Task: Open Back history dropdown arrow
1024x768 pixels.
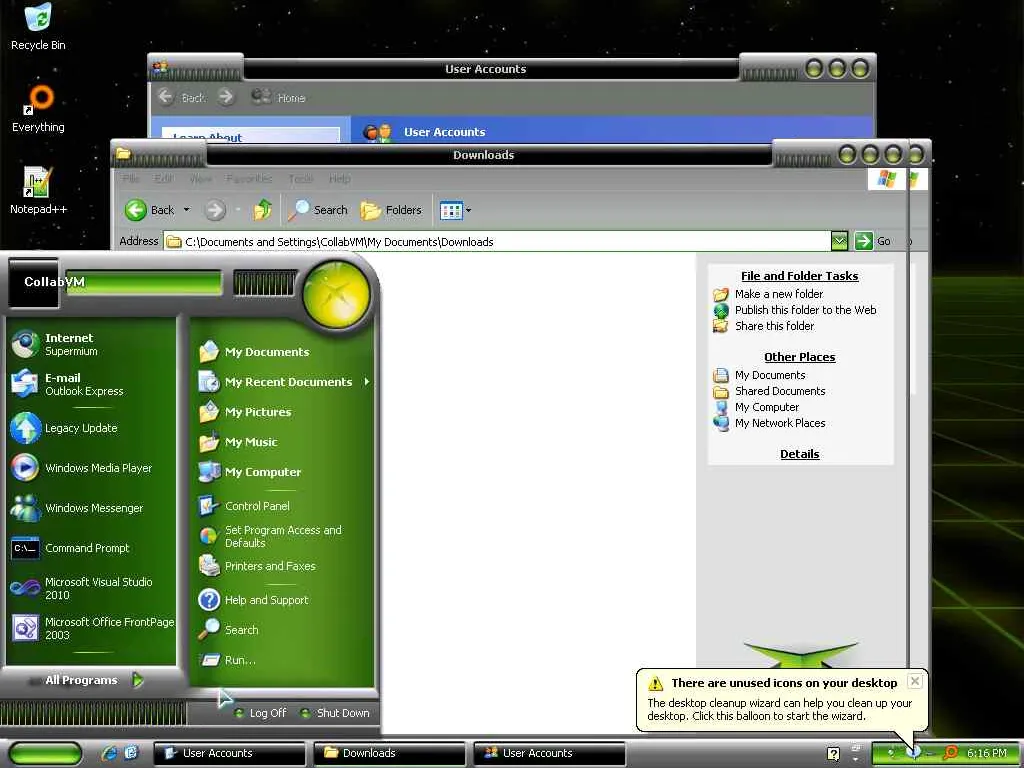Action: pyautogui.click(x=186, y=210)
